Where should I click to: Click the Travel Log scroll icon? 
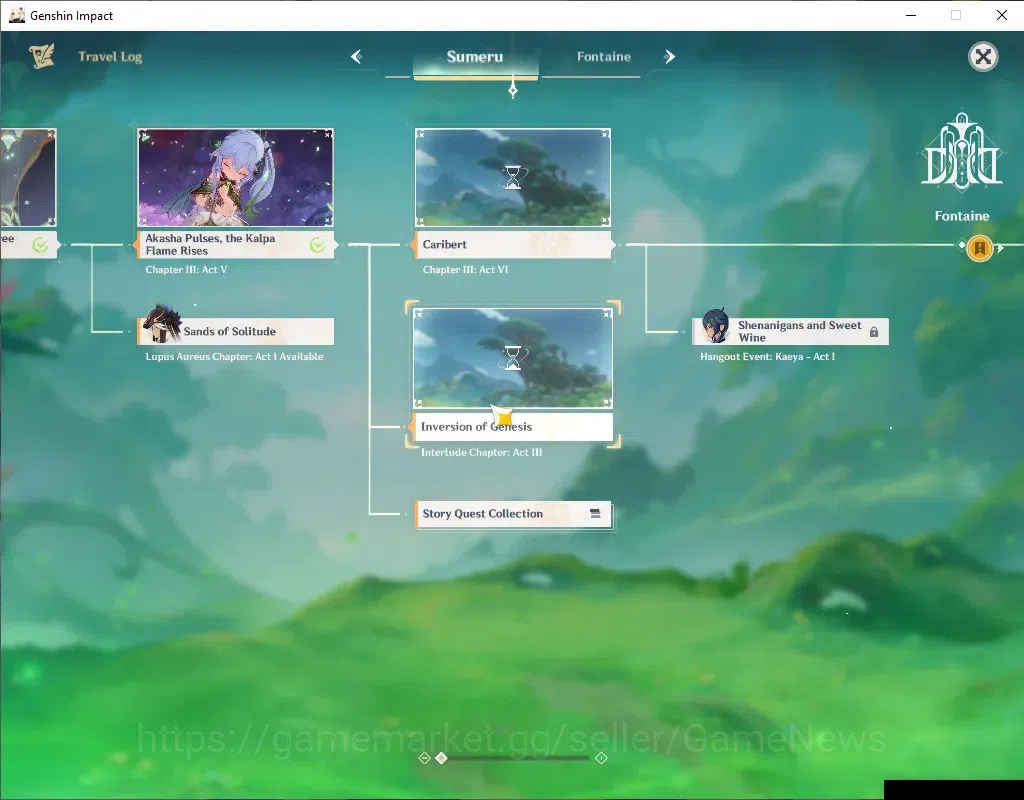click(42, 56)
